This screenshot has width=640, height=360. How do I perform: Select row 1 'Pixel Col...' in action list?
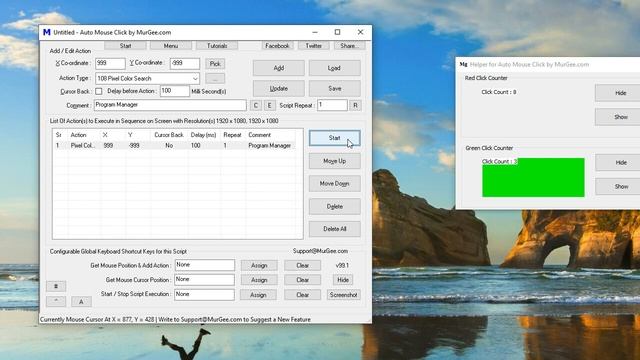pyautogui.click(x=175, y=146)
